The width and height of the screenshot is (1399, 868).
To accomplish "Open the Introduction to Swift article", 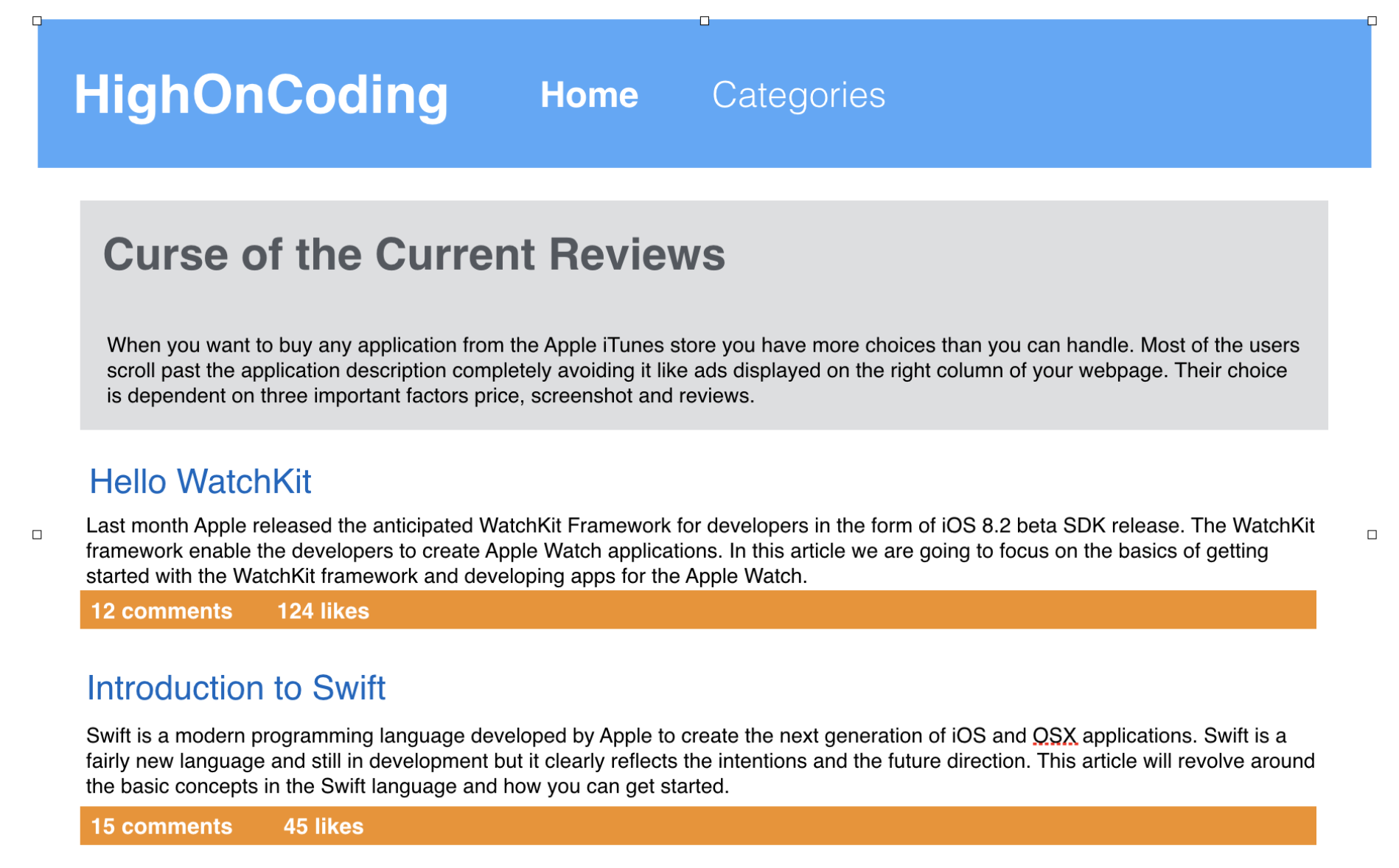I will [x=236, y=688].
